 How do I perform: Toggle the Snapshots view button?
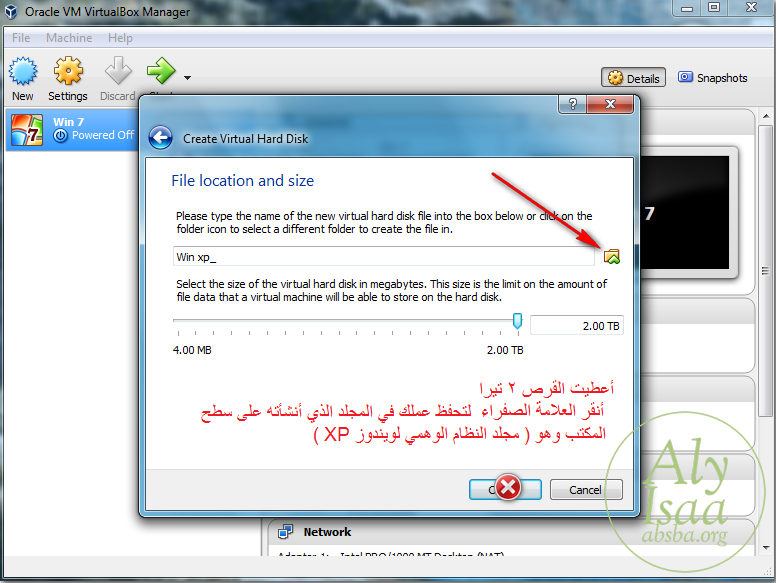coord(712,78)
